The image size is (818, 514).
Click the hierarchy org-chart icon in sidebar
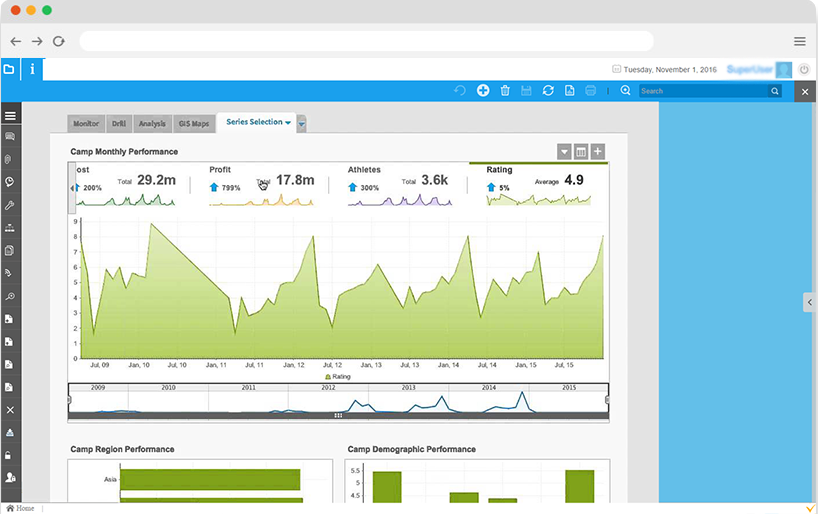(x=9, y=228)
